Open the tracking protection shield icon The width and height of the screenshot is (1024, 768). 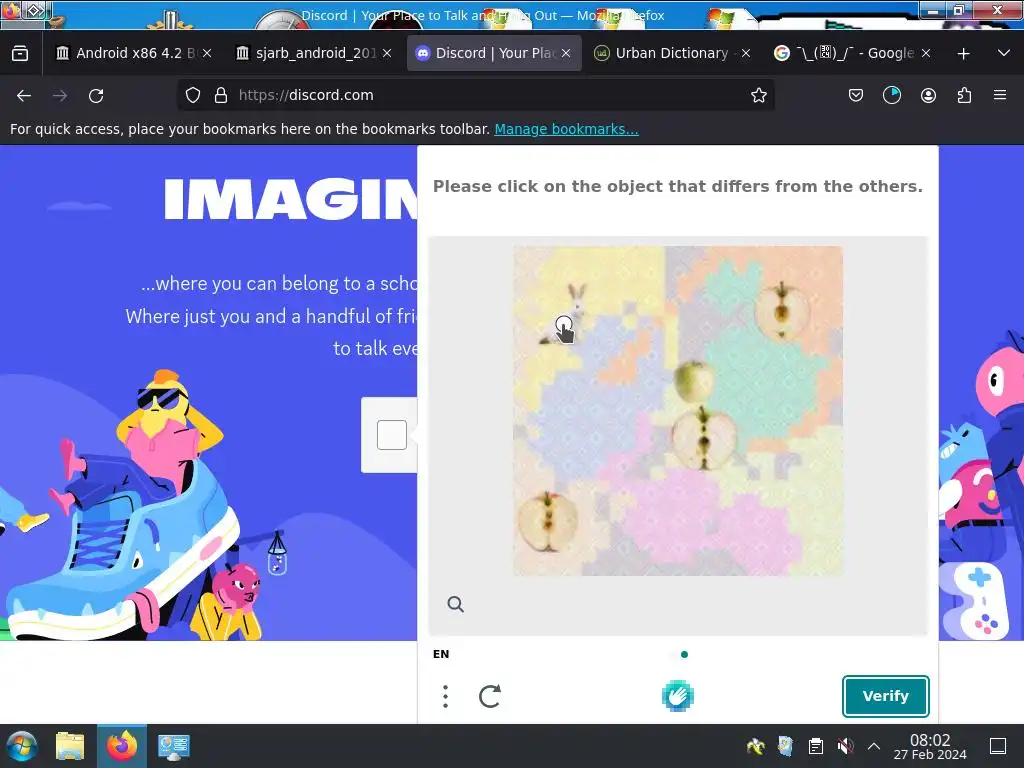[193, 95]
